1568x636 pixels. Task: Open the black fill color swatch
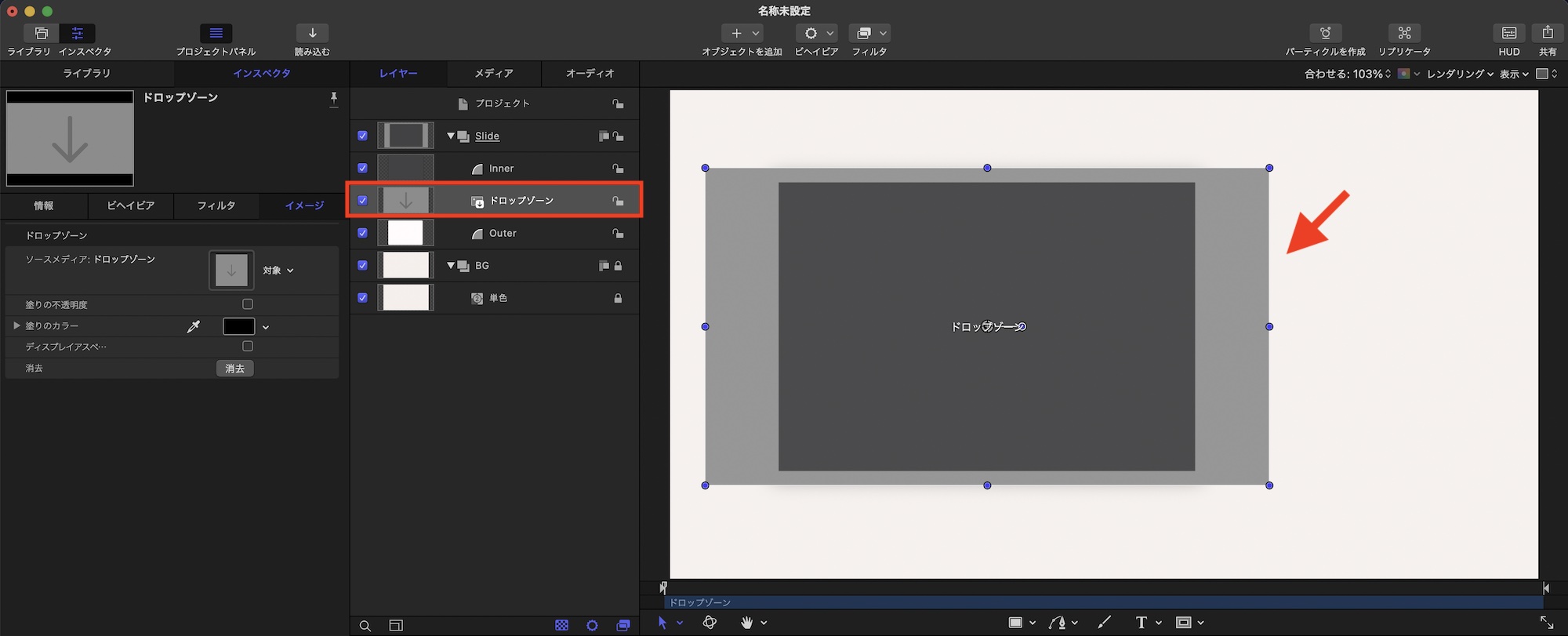[238, 326]
